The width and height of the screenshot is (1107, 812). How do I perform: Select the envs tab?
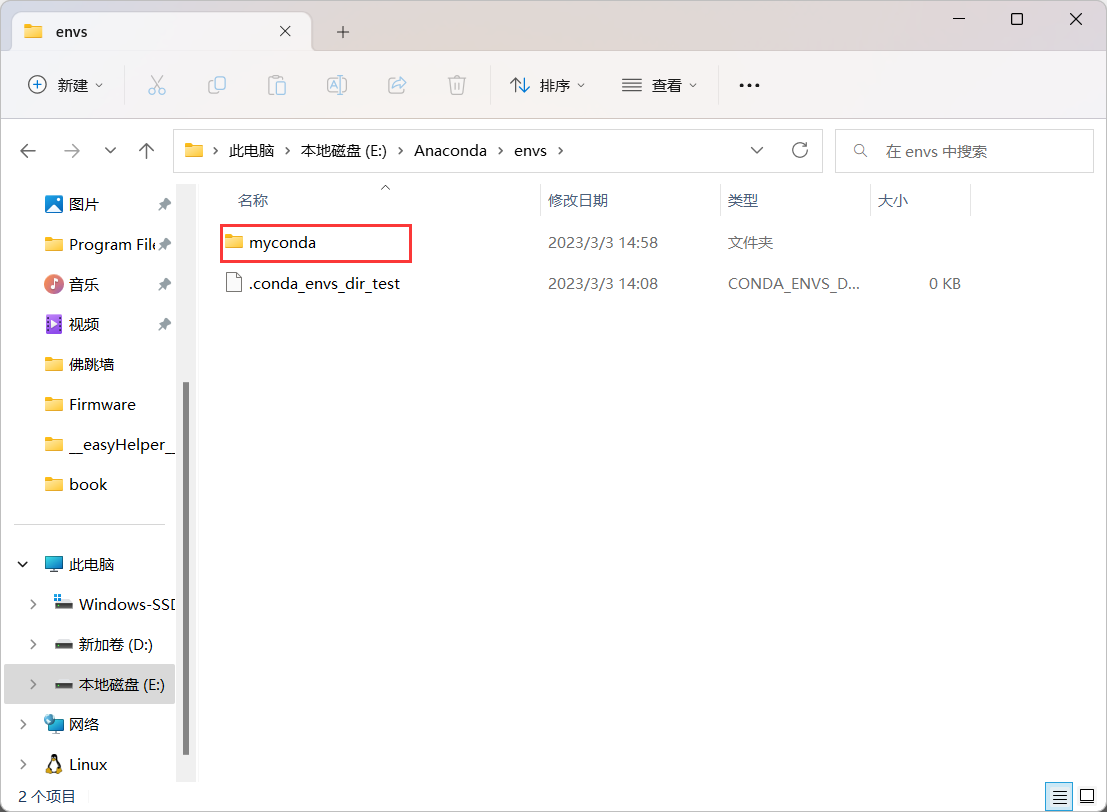point(162,32)
